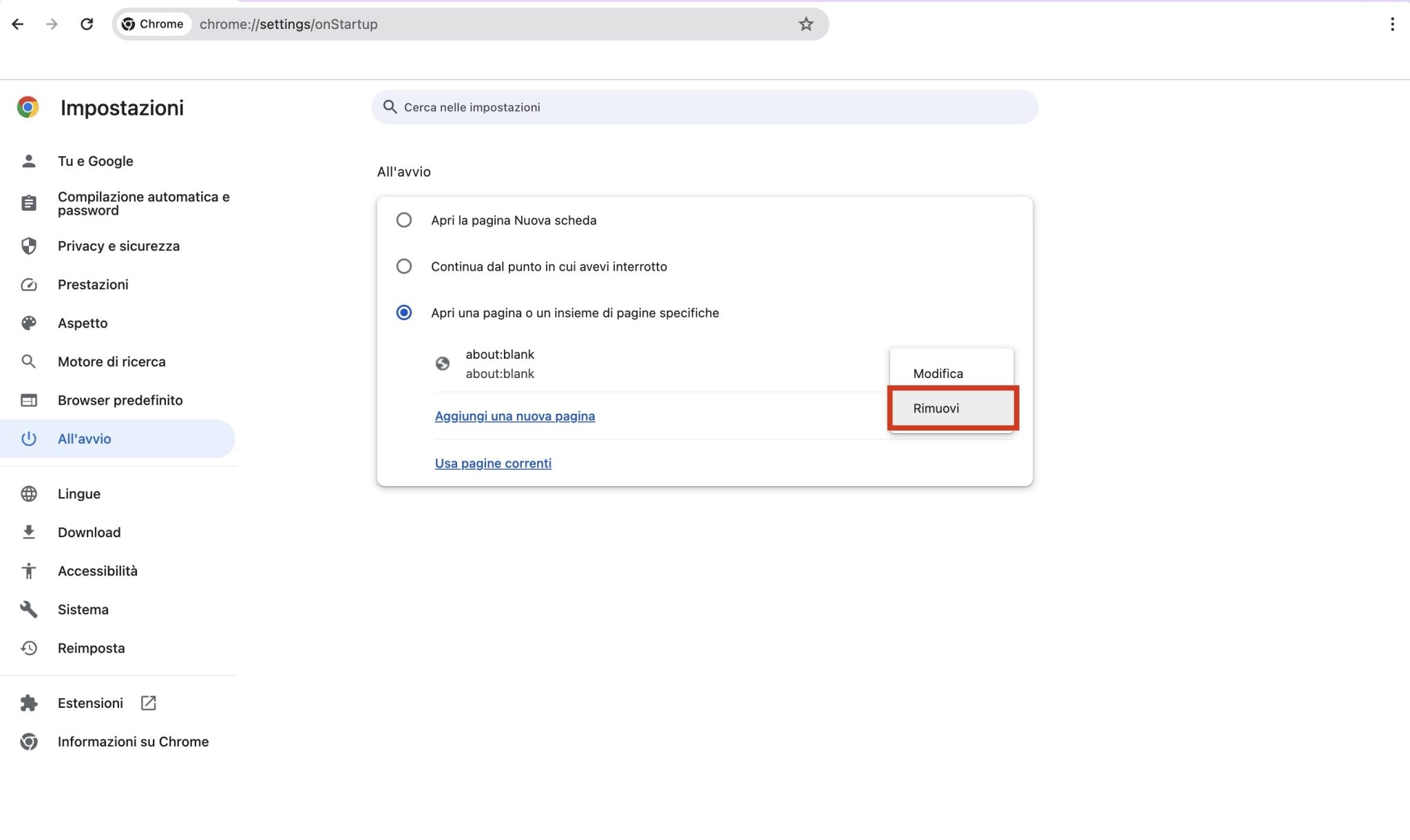Viewport: 1410px width, 840px height.
Task: Click the Aspetto palette icon
Action: tap(28, 323)
